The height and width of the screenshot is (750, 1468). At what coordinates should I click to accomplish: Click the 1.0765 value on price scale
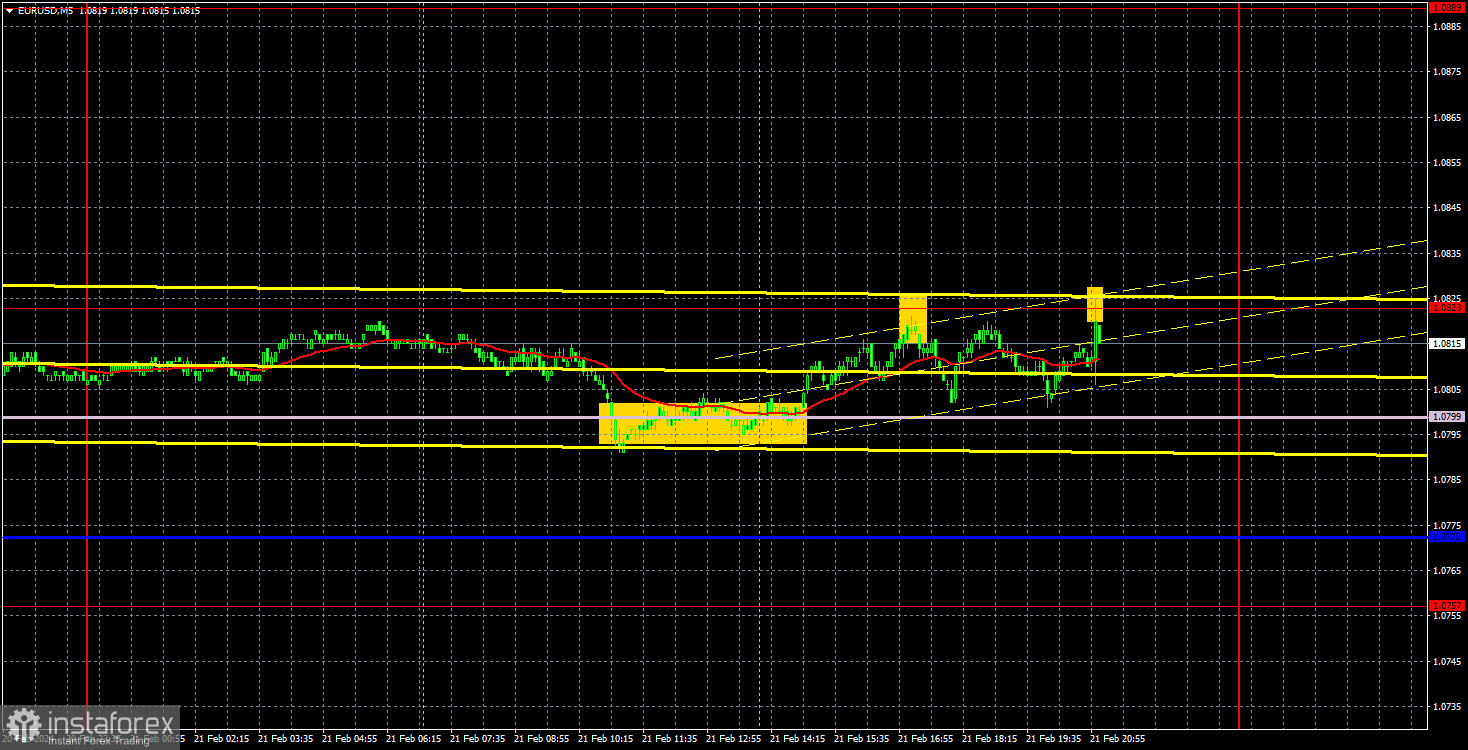(1446, 570)
